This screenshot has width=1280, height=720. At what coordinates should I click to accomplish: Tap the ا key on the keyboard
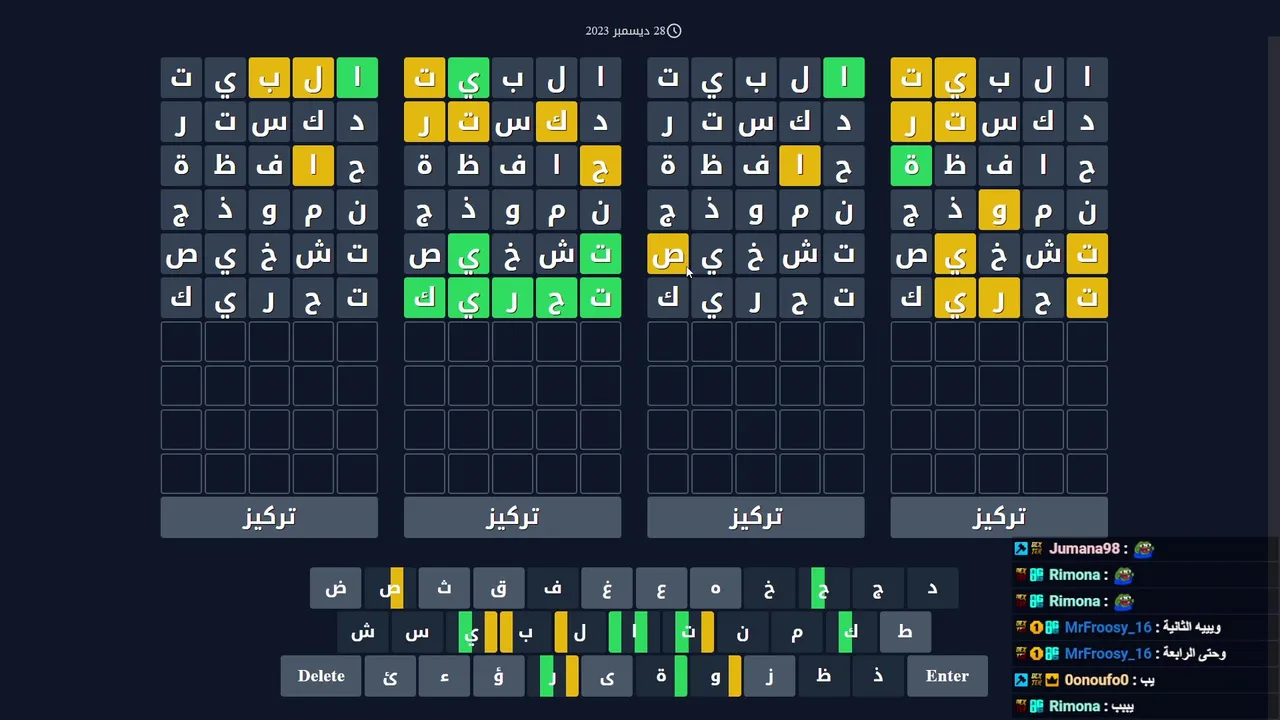coord(634,632)
